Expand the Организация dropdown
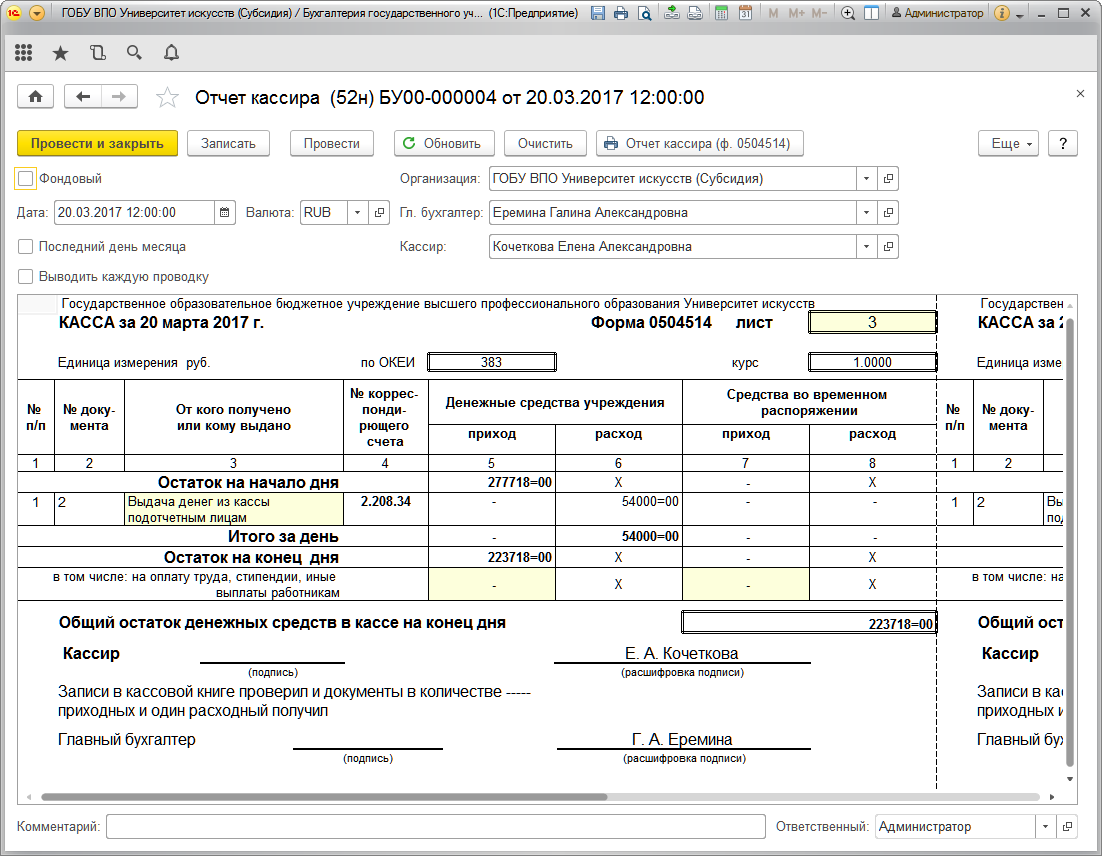This screenshot has height=856, width=1102. tap(867, 179)
